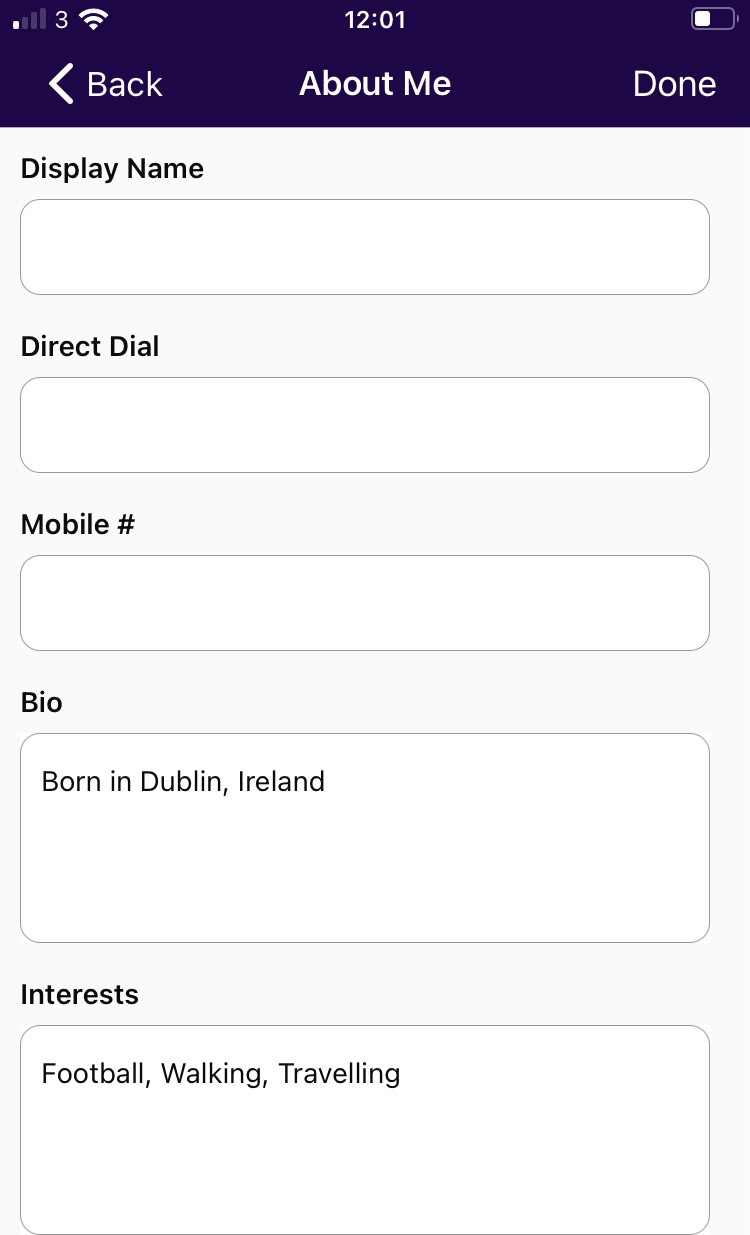Tap the Display Name label
Screen dimensions: 750x1235
click(x=112, y=168)
